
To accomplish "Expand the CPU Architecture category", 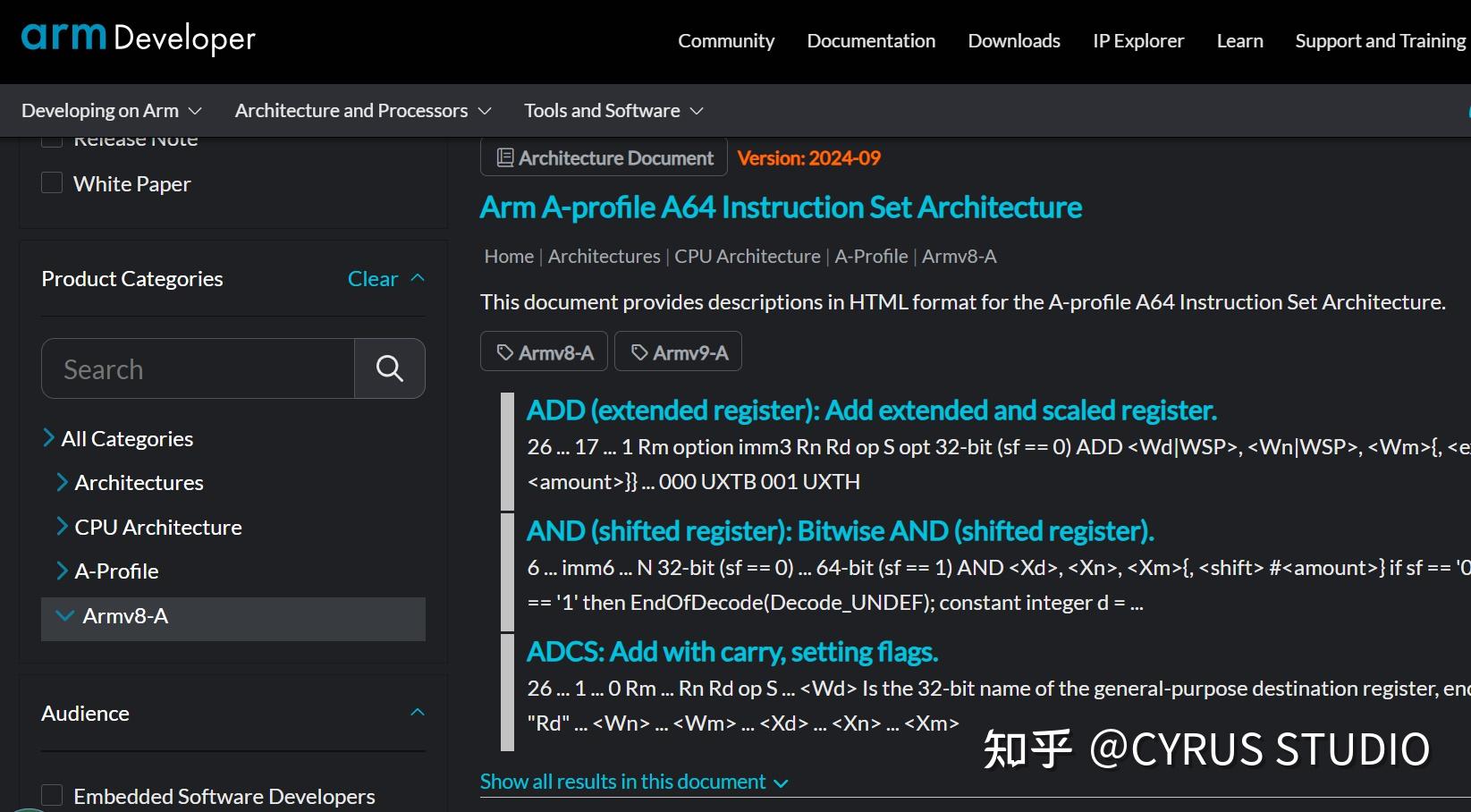I will click(157, 527).
